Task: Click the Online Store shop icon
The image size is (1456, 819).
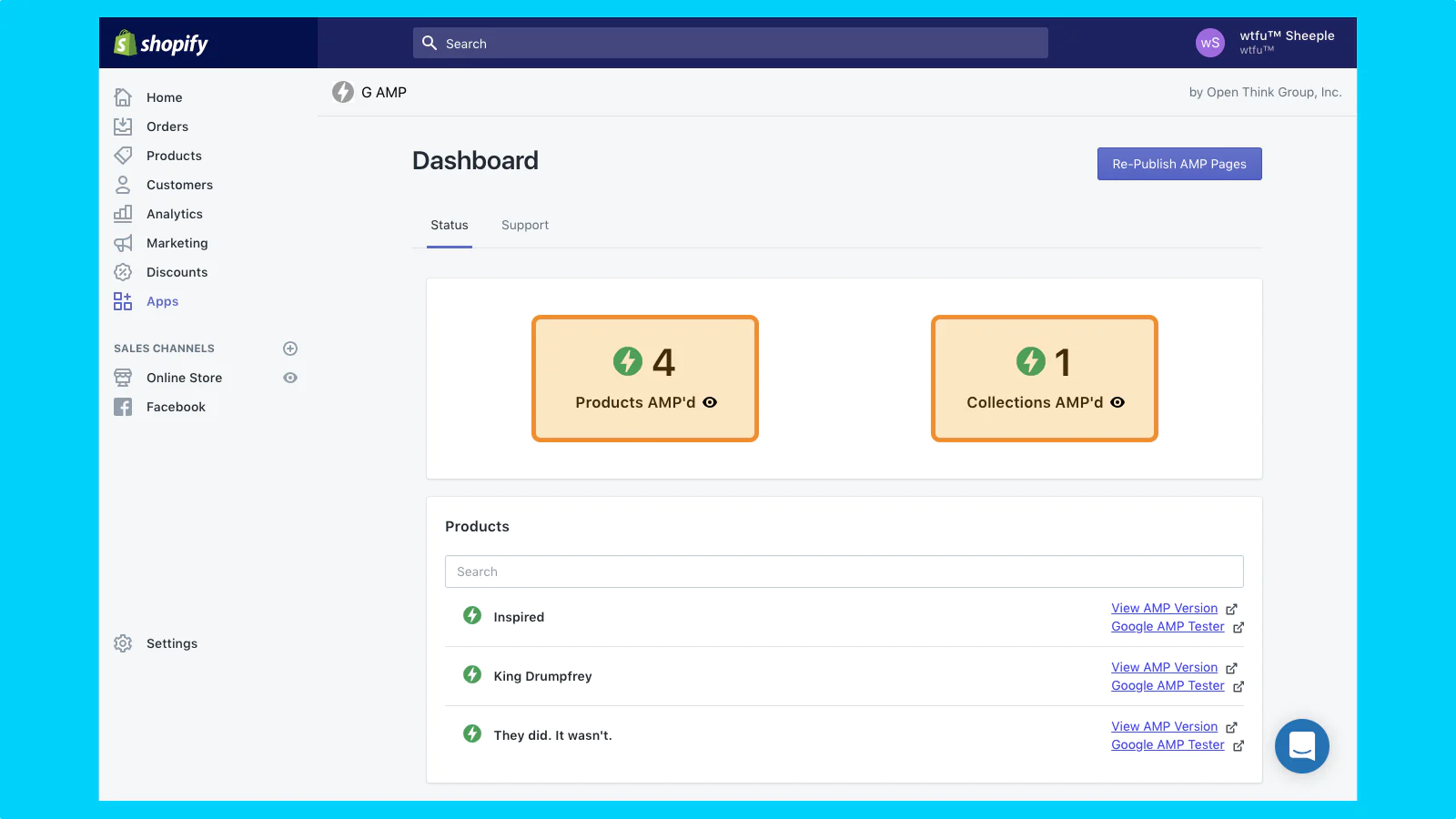Action: click(123, 378)
